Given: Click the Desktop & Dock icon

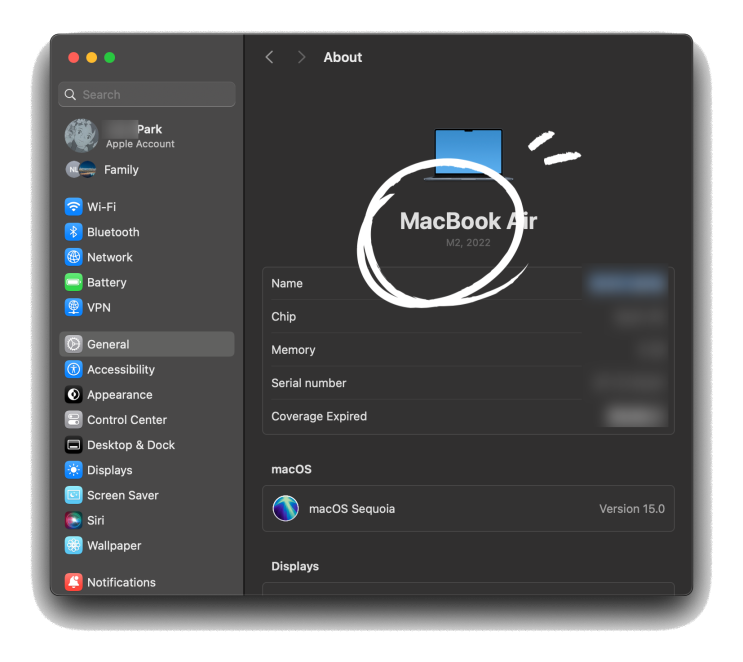Looking at the screenshot, I should pyautogui.click(x=73, y=444).
